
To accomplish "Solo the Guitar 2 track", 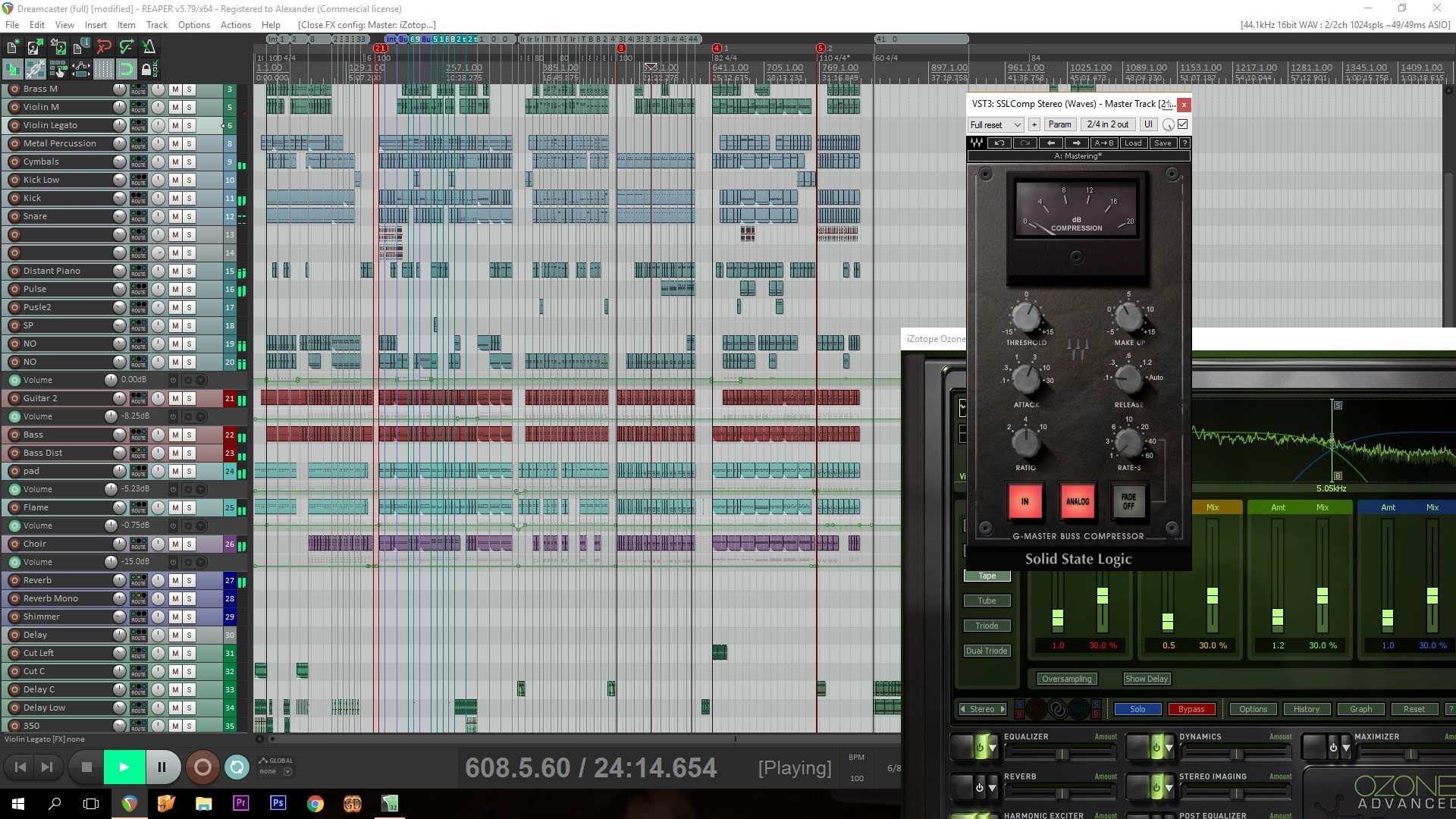I will click(x=190, y=398).
